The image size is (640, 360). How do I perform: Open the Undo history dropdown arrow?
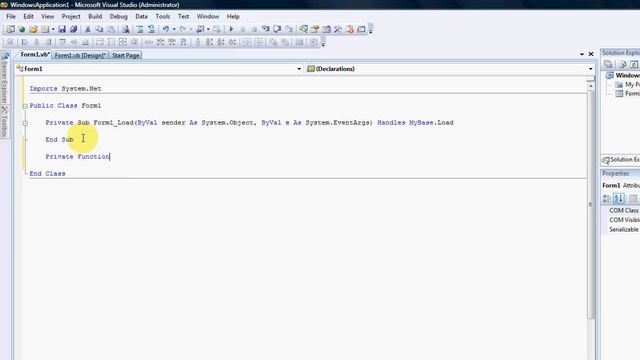pos(174,29)
